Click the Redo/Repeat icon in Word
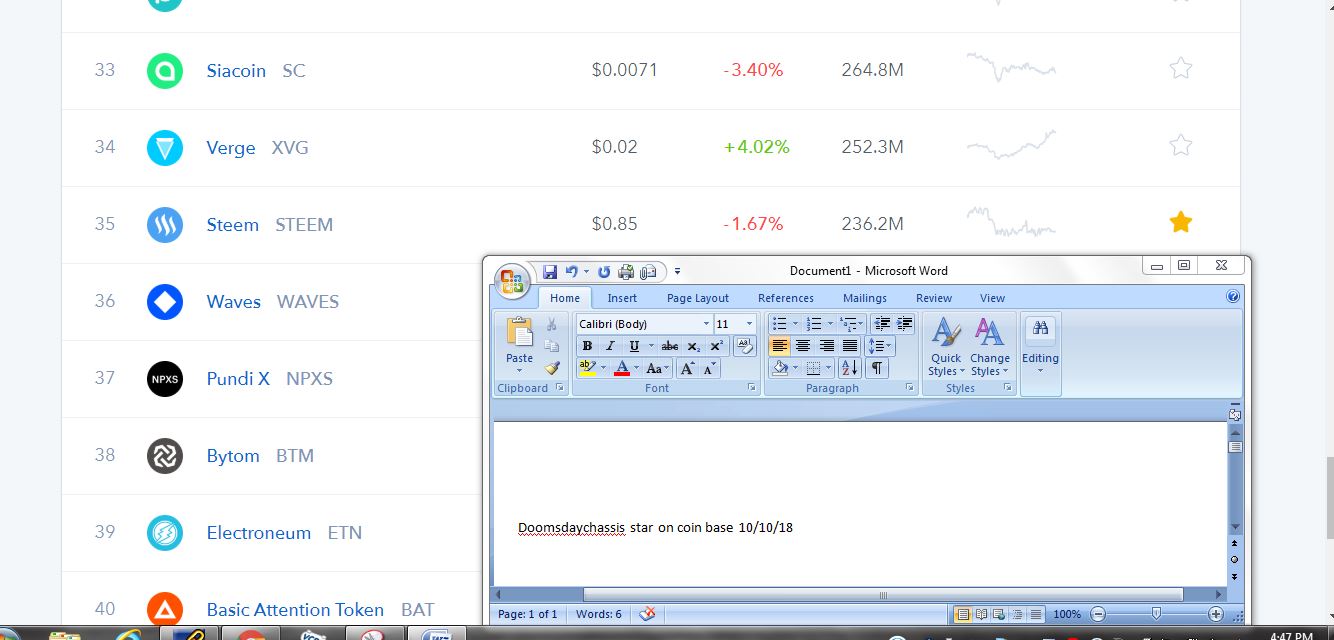The width and height of the screenshot is (1334, 640). [604, 271]
